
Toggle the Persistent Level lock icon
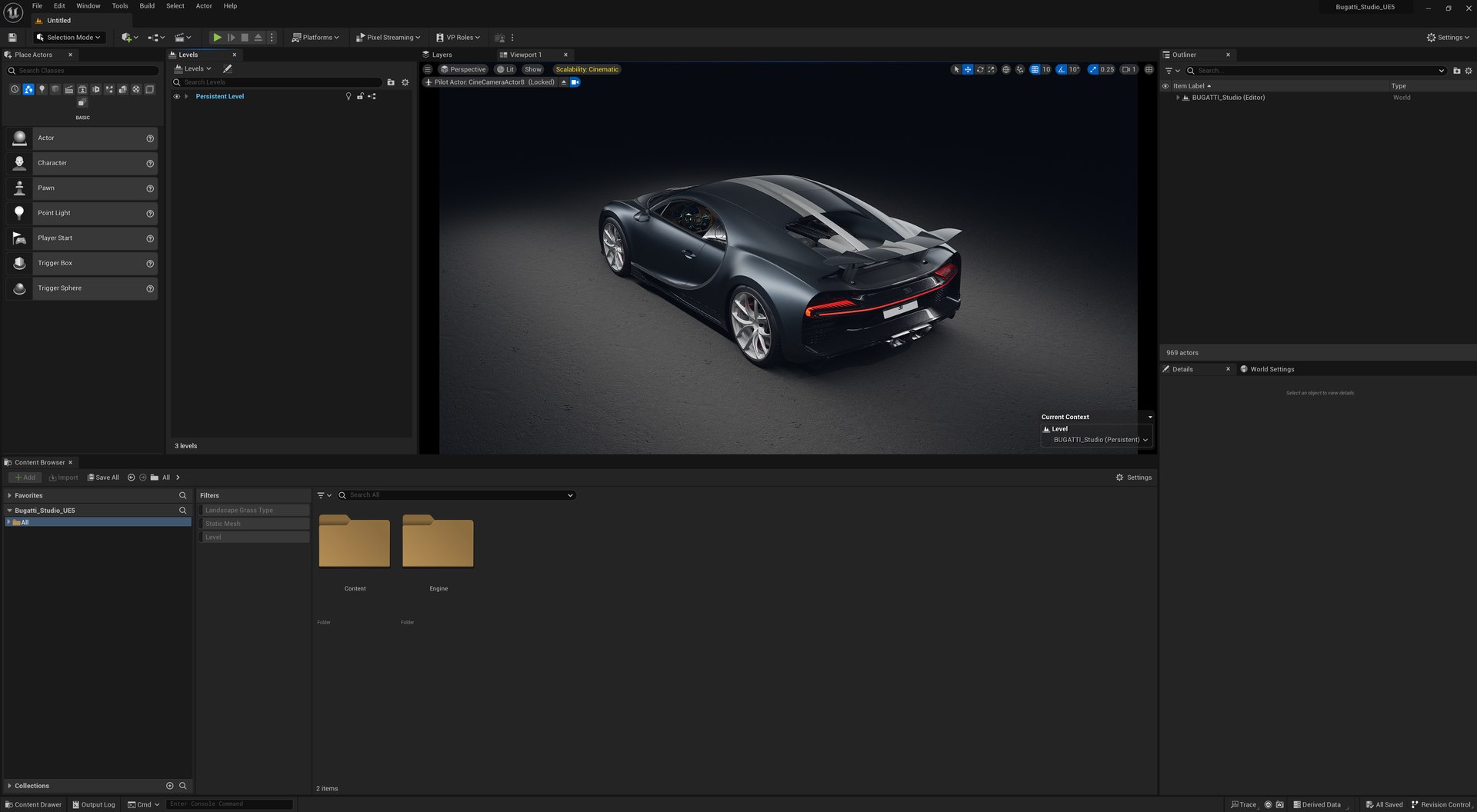point(360,97)
